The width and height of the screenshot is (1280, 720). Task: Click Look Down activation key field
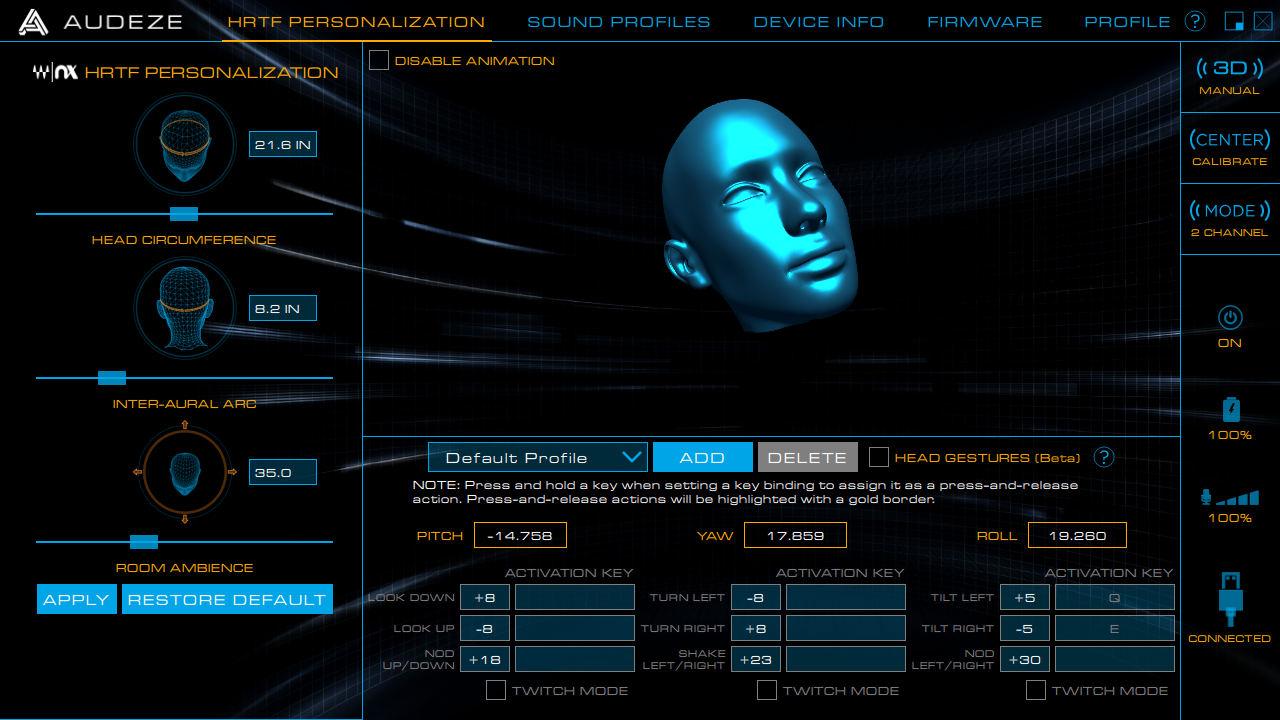pyautogui.click(x=575, y=597)
